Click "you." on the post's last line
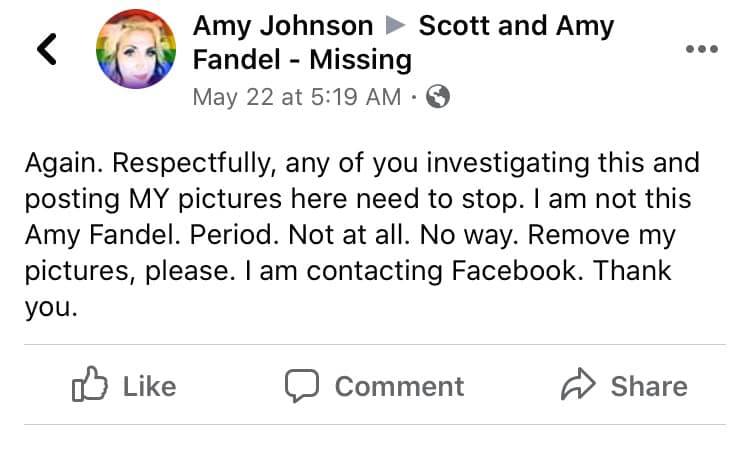 pyautogui.click(x=50, y=309)
